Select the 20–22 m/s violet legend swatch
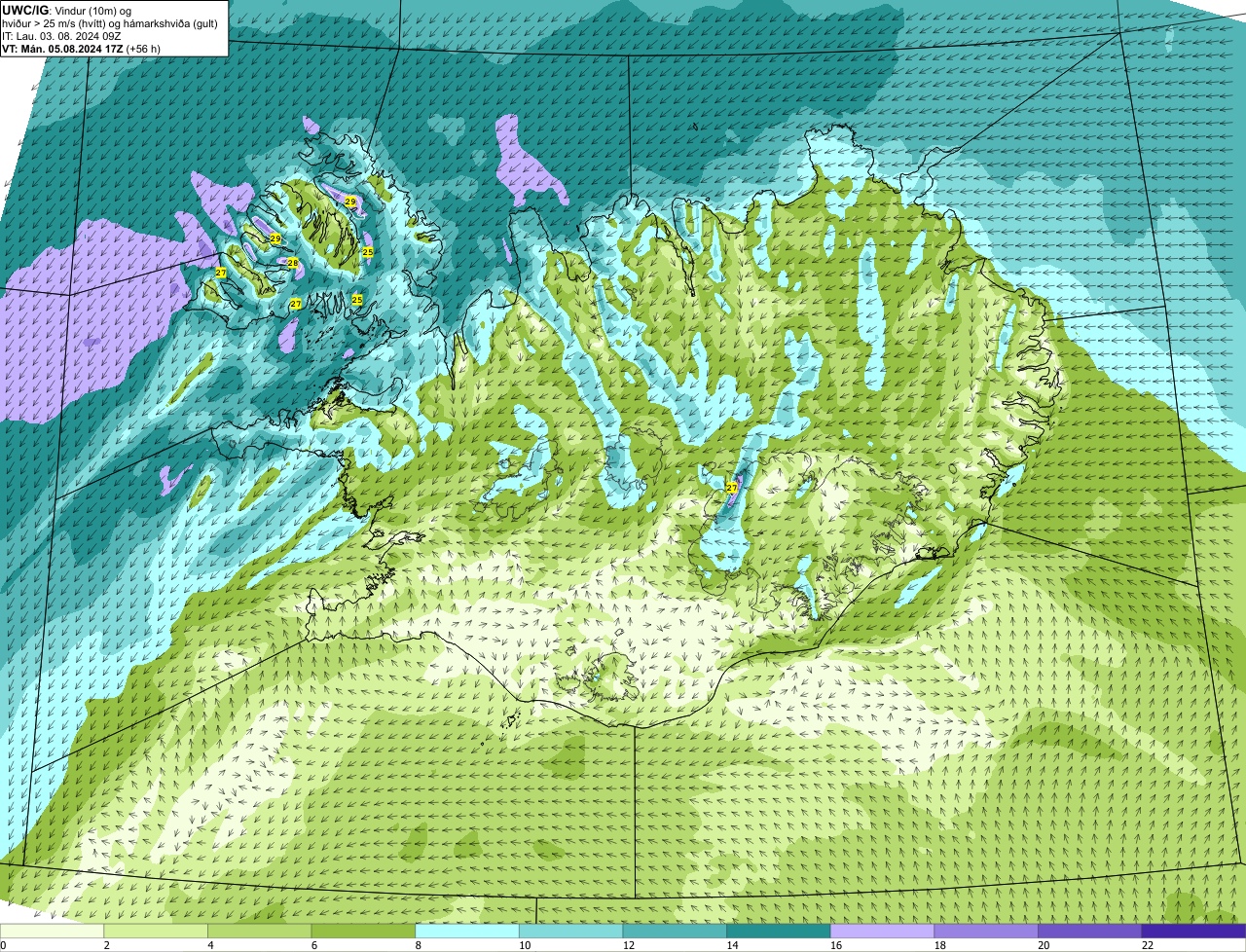This screenshot has width=1246, height=952. [1089, 931]
